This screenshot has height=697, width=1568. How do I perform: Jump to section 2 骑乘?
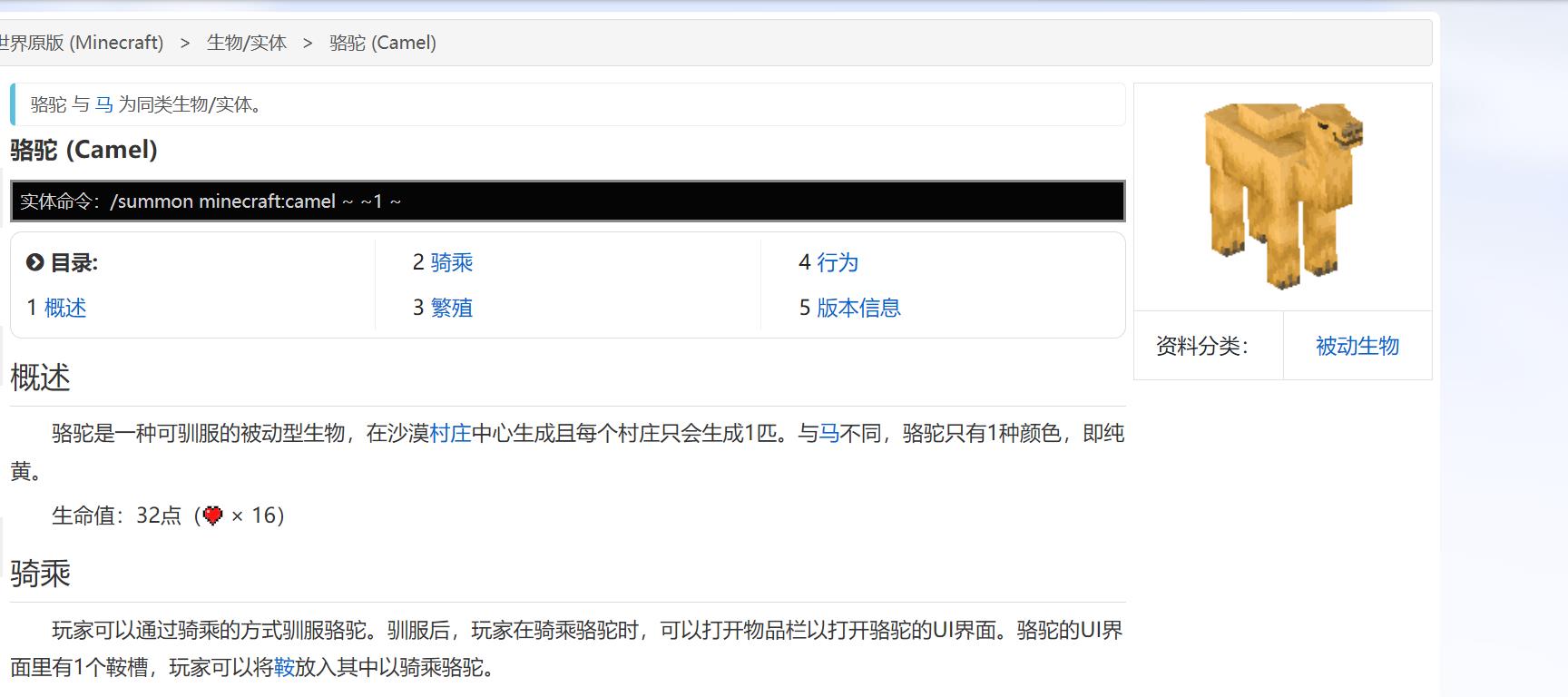[x=452, y=262]
